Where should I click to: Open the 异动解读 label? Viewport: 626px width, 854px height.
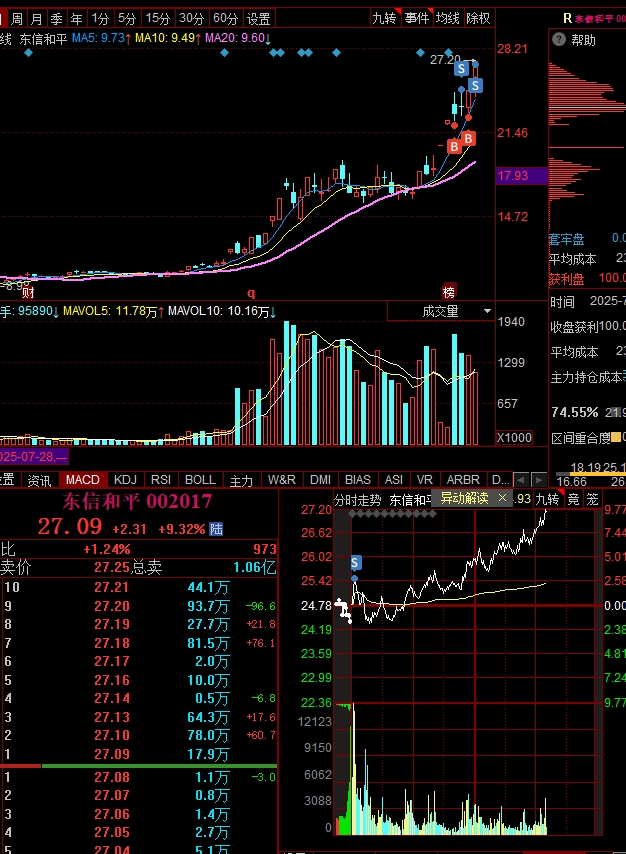point(464,498)
